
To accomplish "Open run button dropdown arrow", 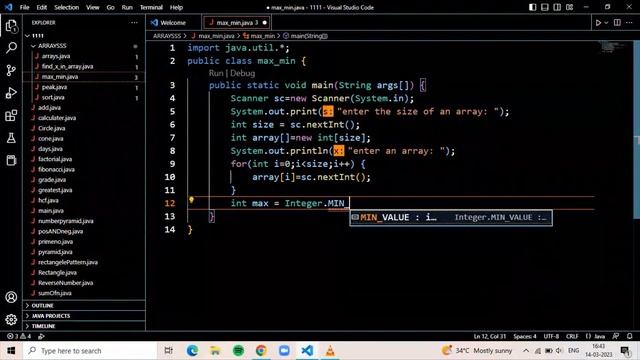I will (x=606, y=23).
